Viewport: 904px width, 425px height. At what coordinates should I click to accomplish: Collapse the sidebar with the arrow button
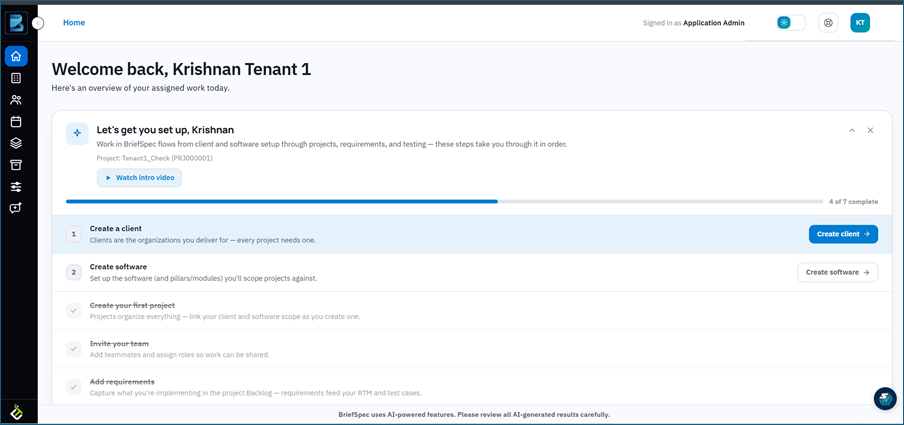[38, 23]
